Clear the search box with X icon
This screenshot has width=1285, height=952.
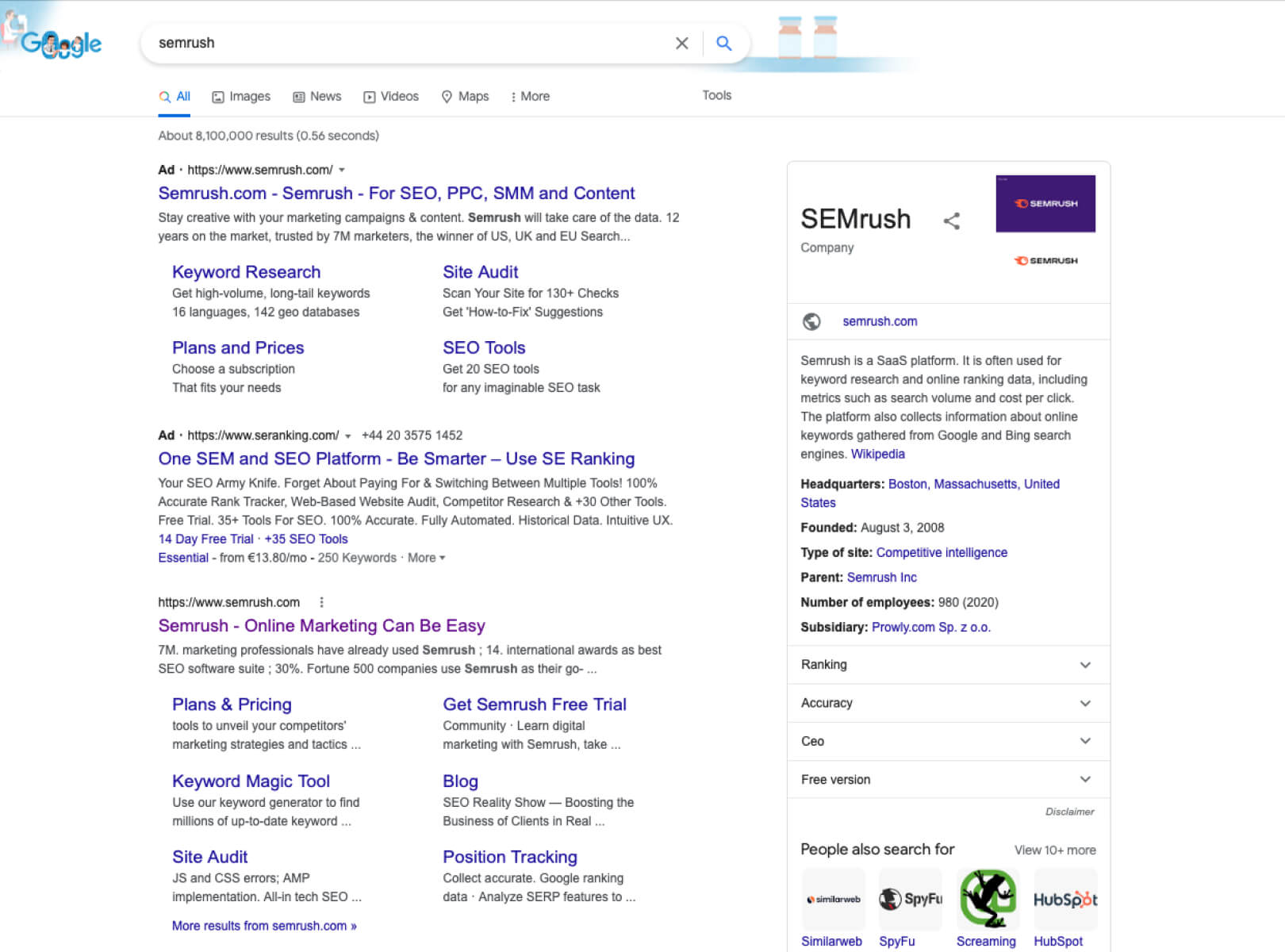tap(681, 43)
